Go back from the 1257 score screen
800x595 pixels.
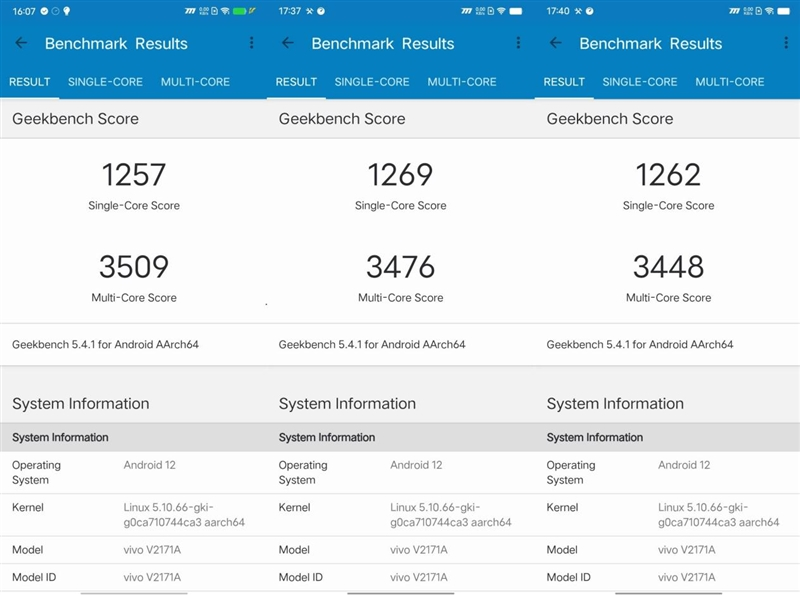click(21, 43)
